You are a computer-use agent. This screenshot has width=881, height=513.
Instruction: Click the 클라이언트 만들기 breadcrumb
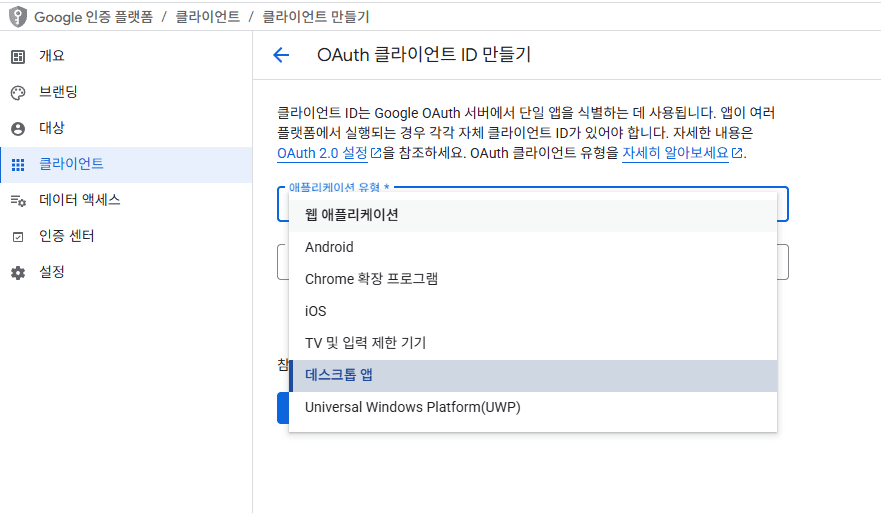coord(316,17)
